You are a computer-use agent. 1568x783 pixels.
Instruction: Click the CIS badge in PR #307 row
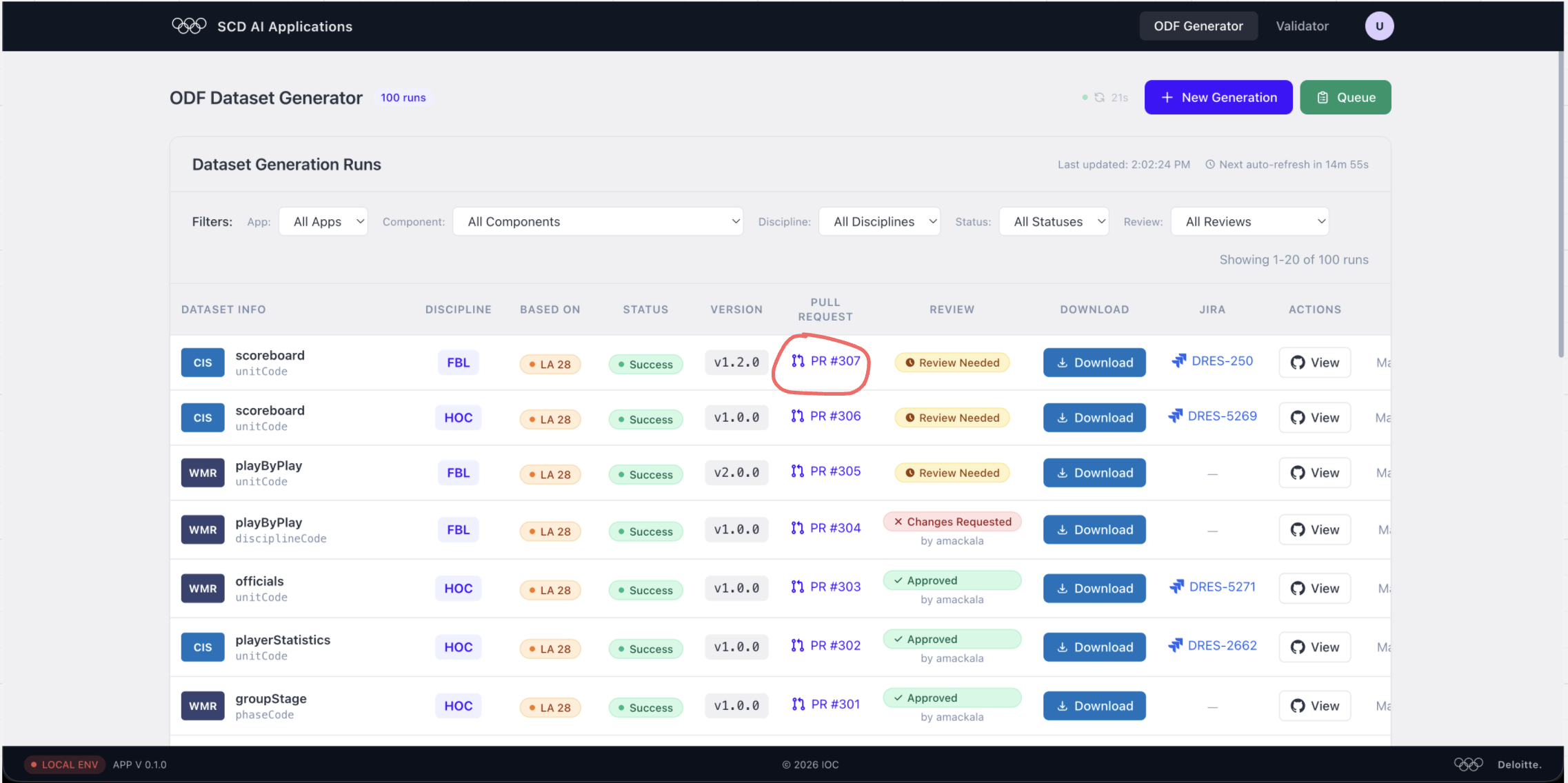coord(203,363)
